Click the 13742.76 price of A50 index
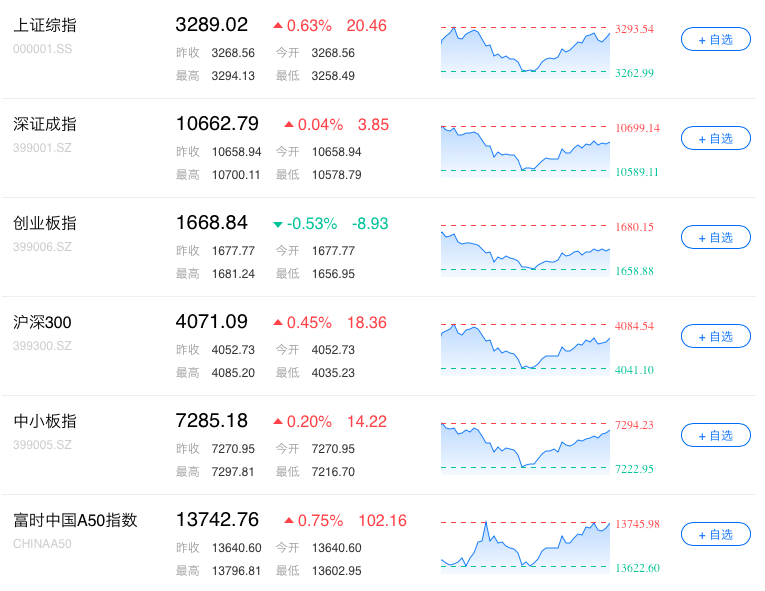Screen dimensions: 765x591 [217, 520]
